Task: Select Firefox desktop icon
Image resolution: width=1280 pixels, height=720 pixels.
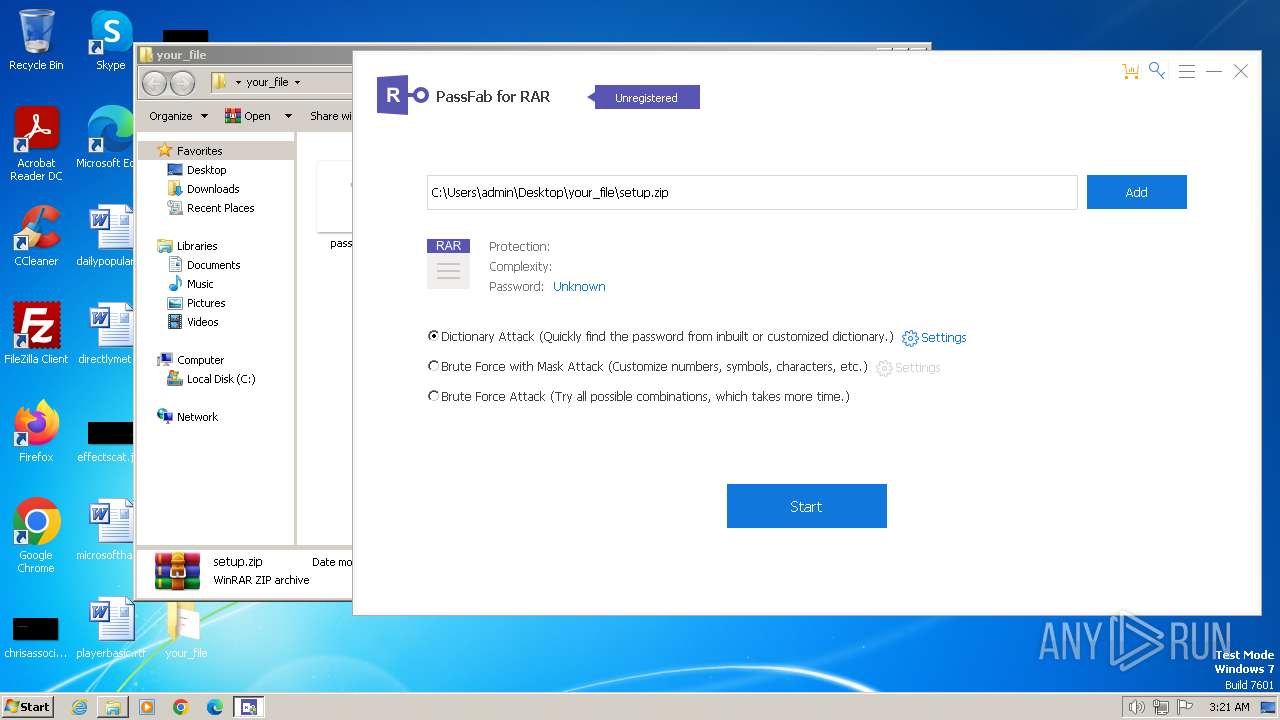Action: [36, 431]
